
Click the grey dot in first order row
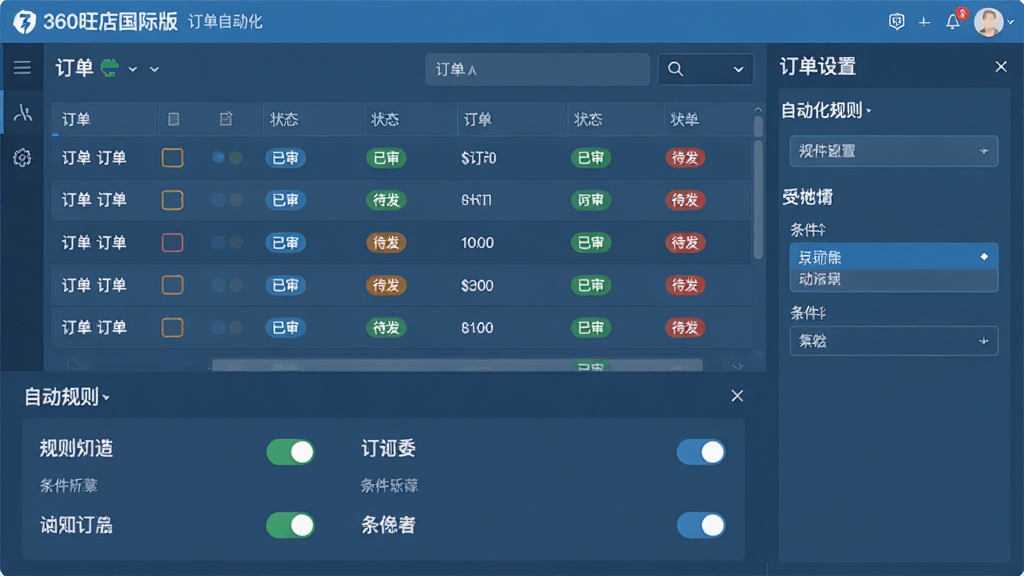click(x=236, y=157)
